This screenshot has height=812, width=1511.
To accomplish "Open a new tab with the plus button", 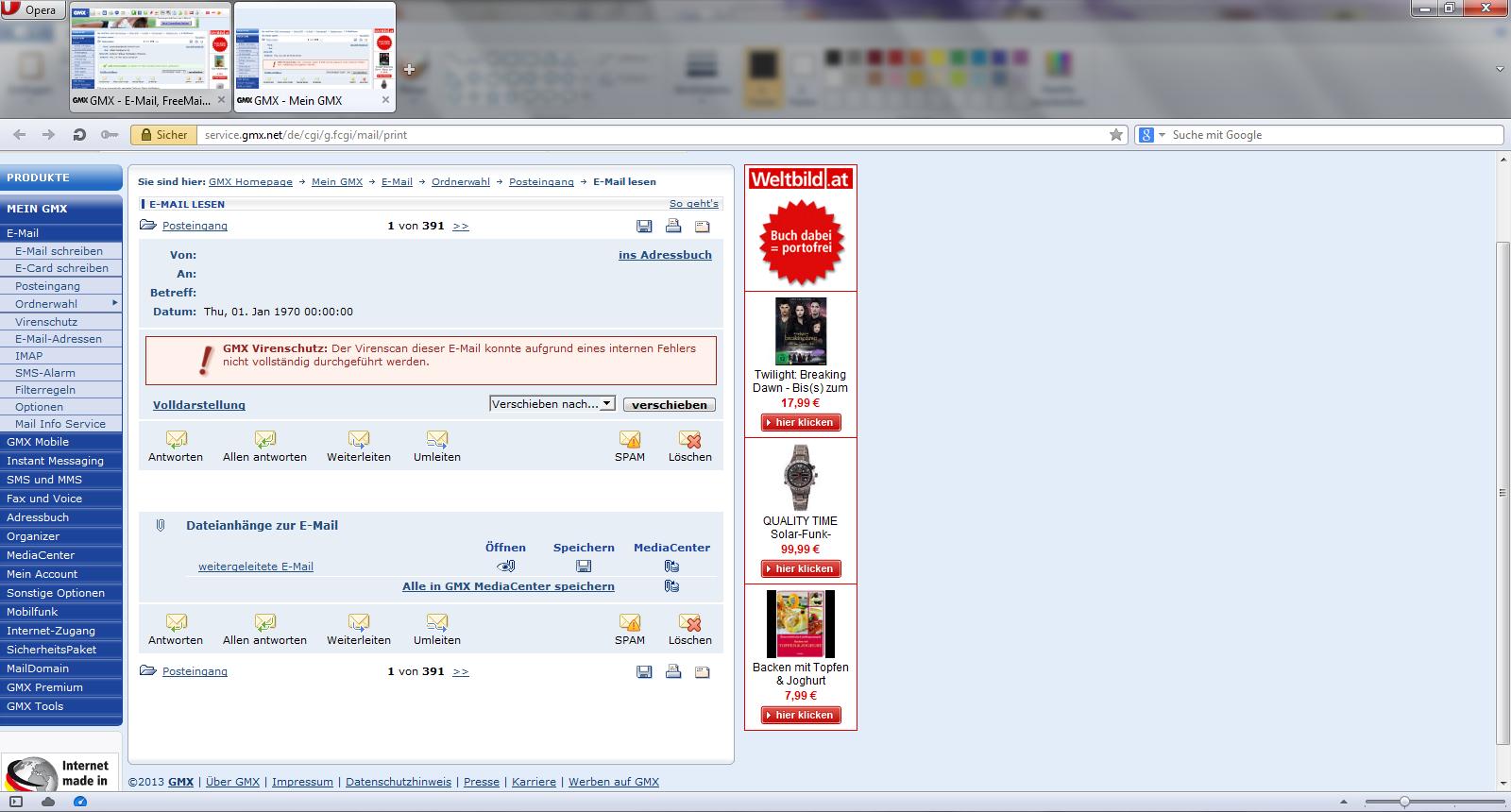I will pos(409,69).
